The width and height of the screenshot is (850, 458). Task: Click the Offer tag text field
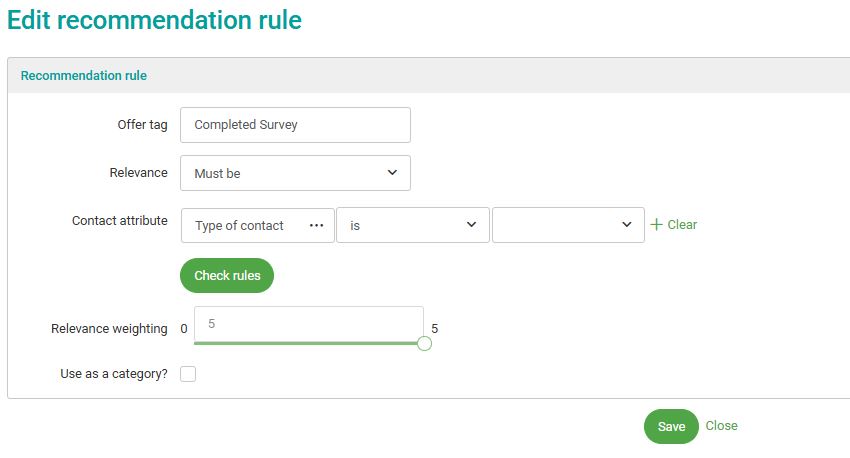coord(295,125)
